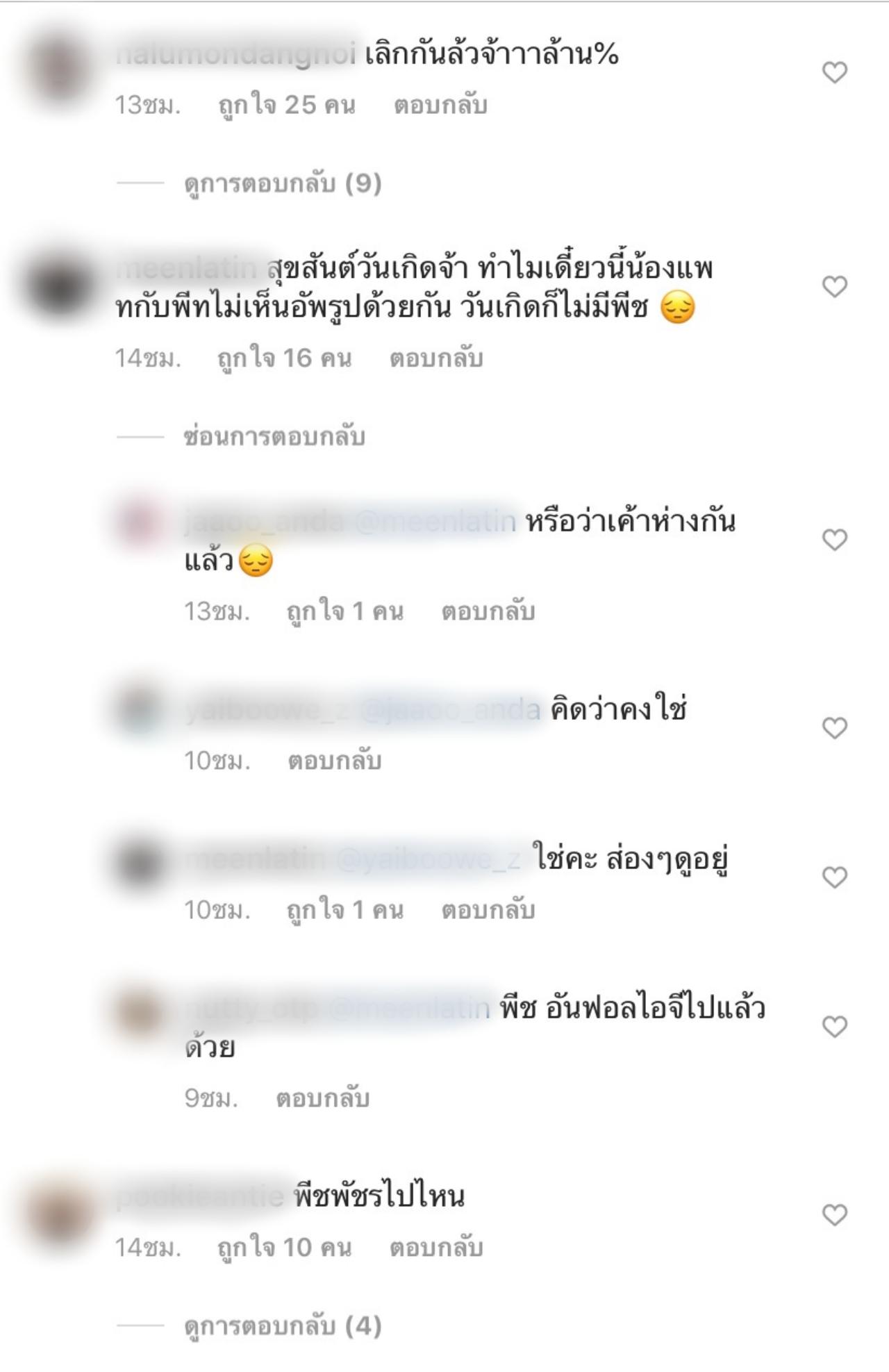The width and height of the screenshot is (889, 1372).
Task: Reply to the 9ชม. comment
Action: (323, 1099)
